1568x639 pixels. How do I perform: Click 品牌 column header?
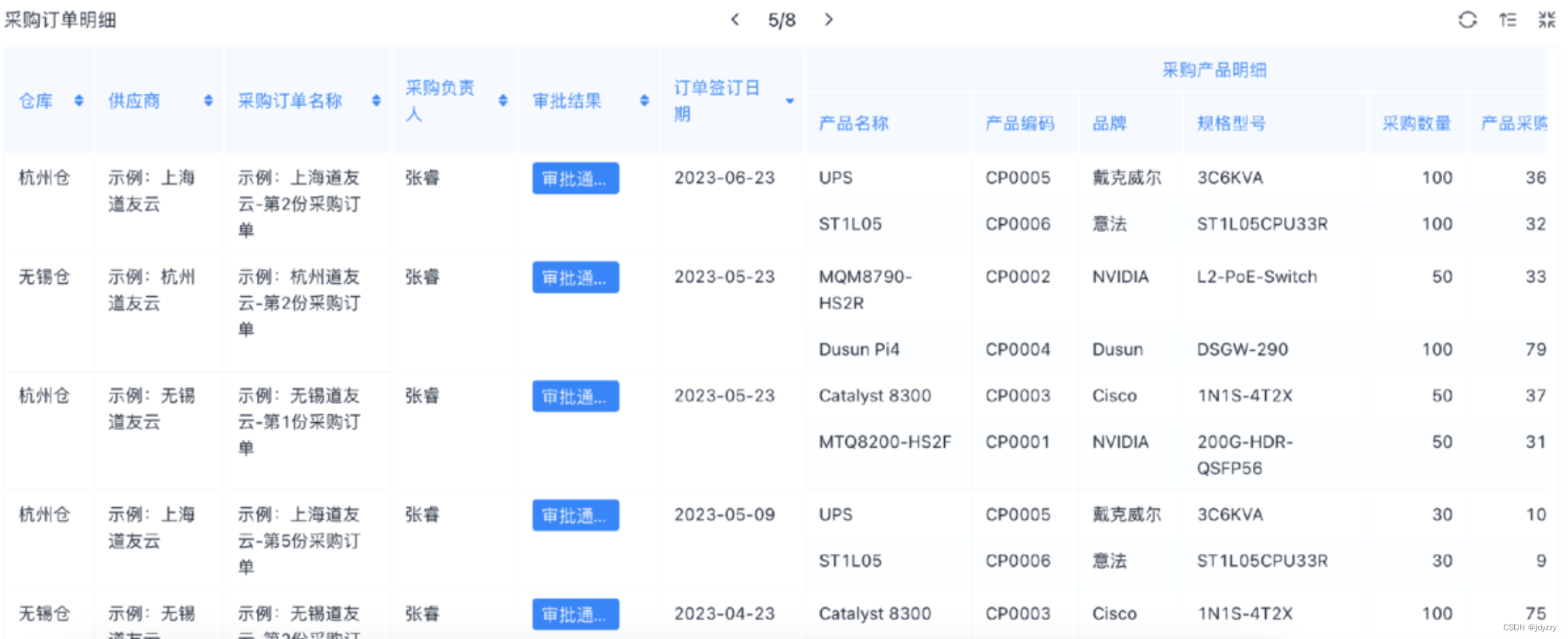1109,123
